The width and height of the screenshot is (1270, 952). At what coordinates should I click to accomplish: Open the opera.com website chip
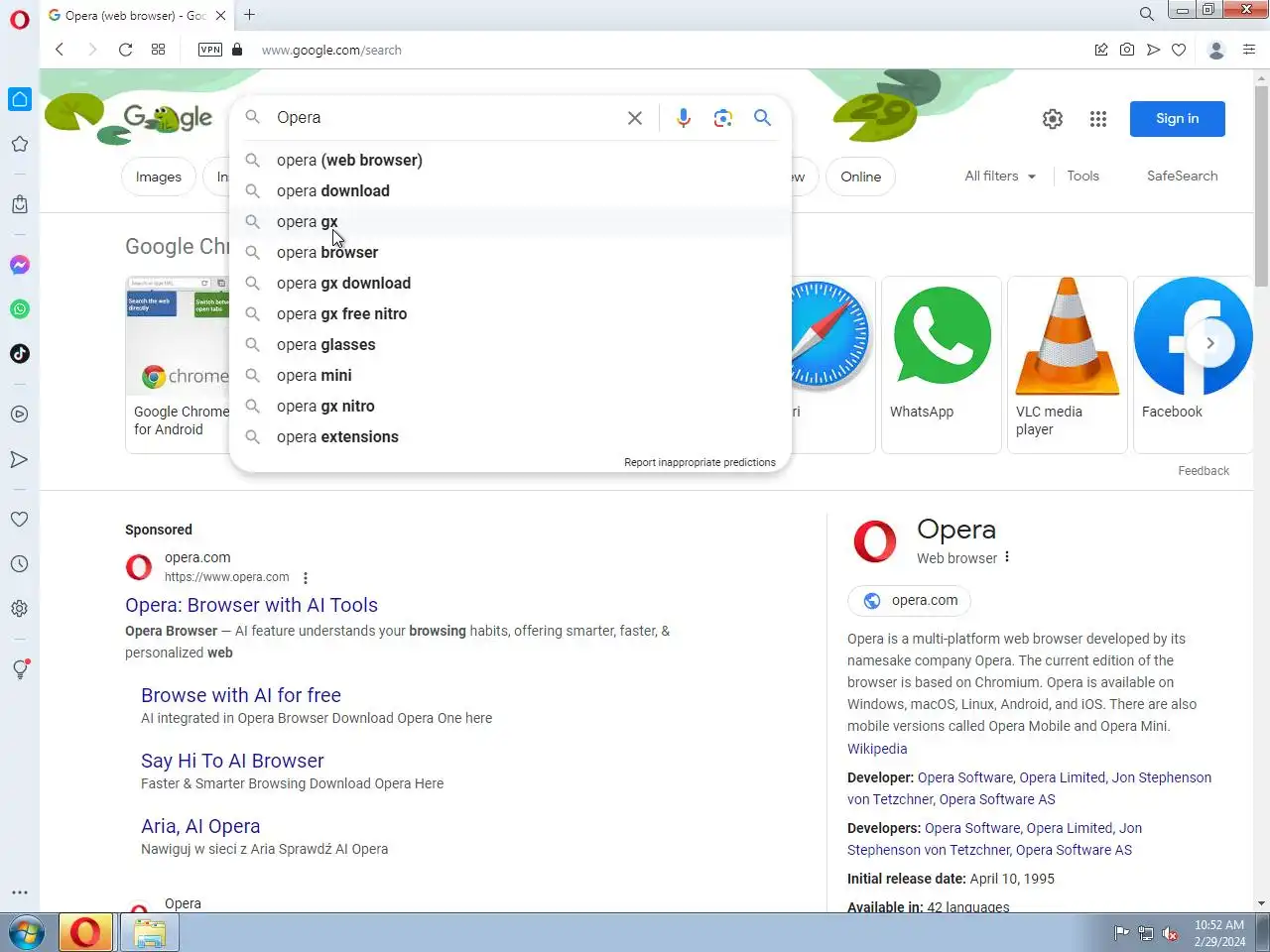pos(909,600)
